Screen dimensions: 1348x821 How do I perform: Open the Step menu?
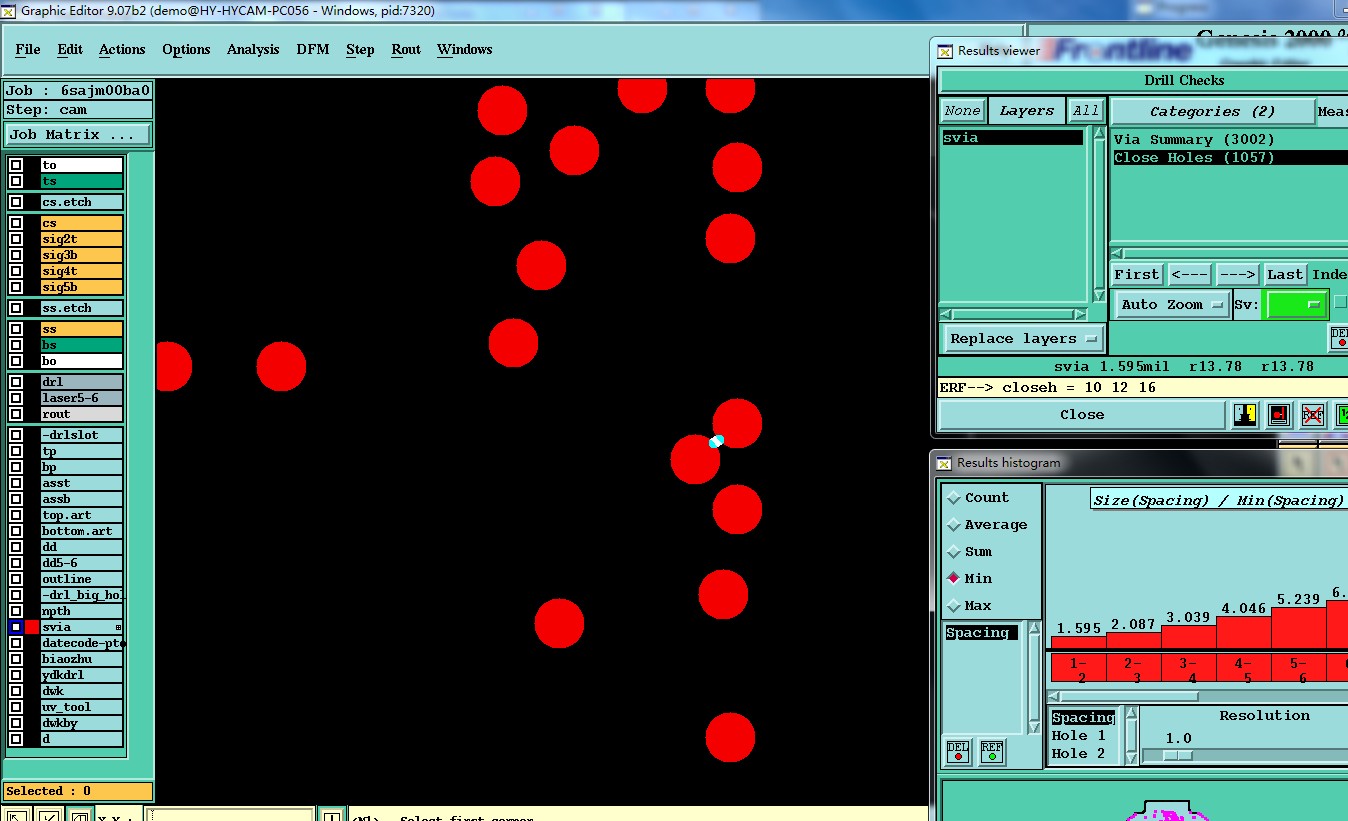click(x=360, y=49)
